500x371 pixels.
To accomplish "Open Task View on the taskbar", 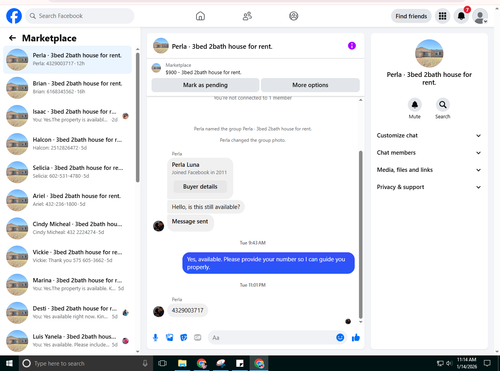I will (x=162, y=363).
